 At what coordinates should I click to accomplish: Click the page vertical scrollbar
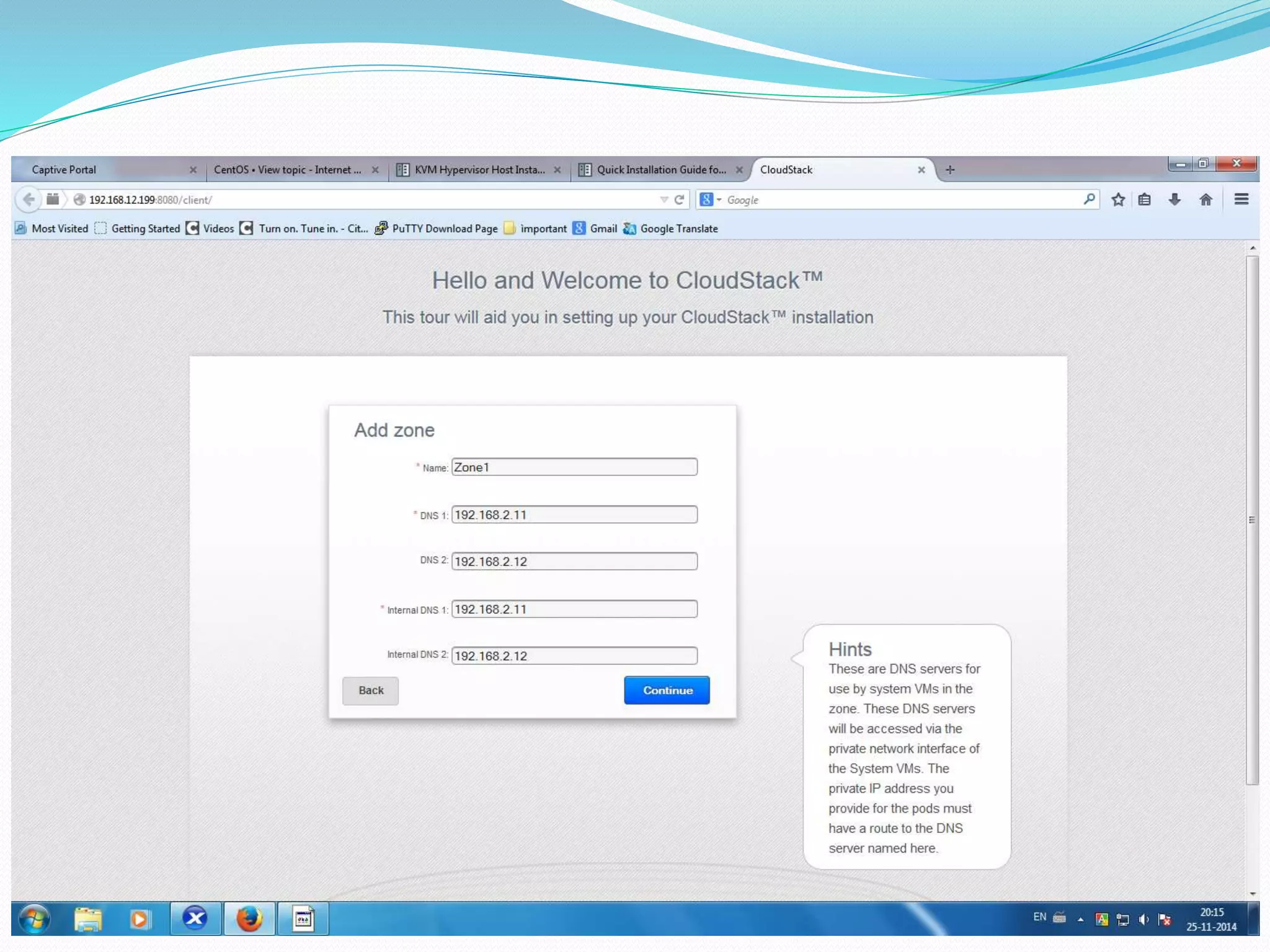pyautogui.click(x=1252, y=521)
